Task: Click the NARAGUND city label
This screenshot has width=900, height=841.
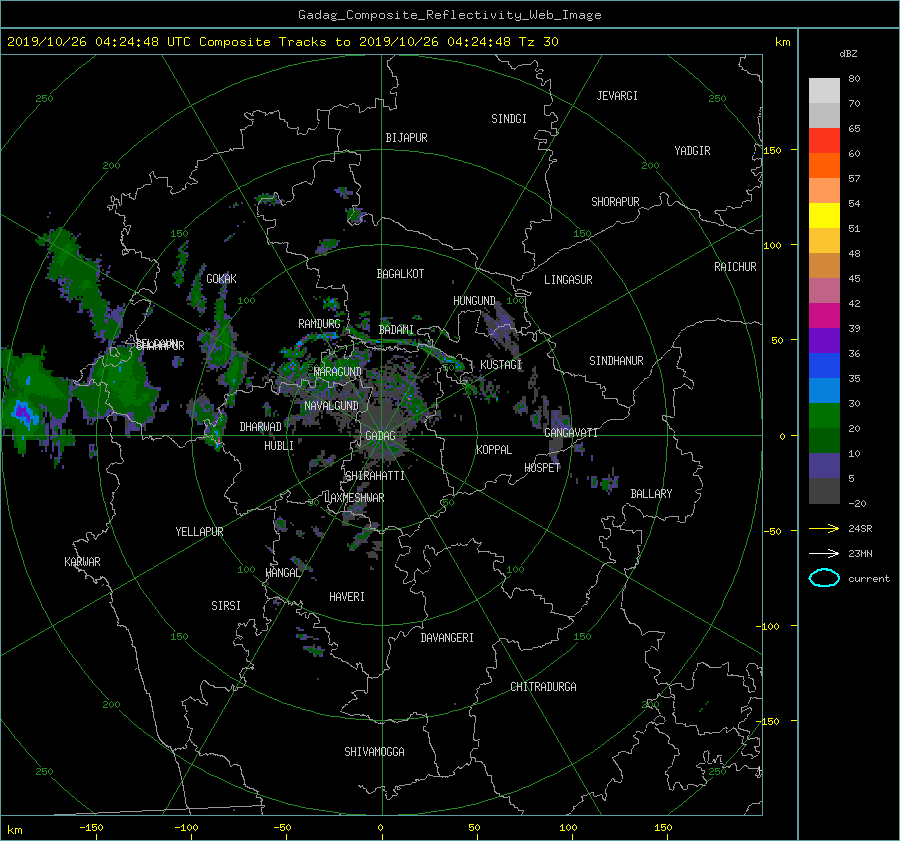Action: click(x=338, y=372)
